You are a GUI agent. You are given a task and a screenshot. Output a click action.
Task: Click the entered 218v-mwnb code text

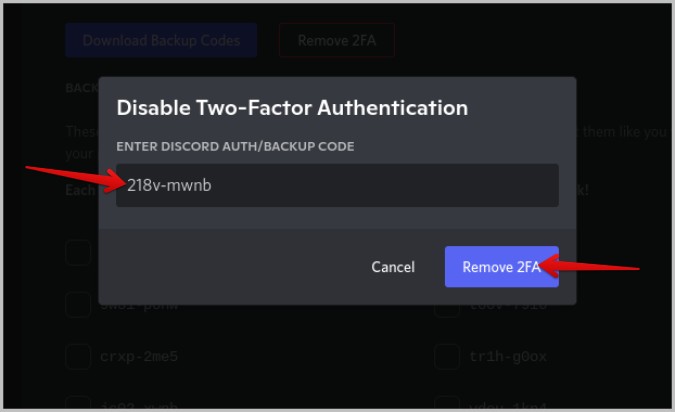pyautogui.click(x=169, y=185)
